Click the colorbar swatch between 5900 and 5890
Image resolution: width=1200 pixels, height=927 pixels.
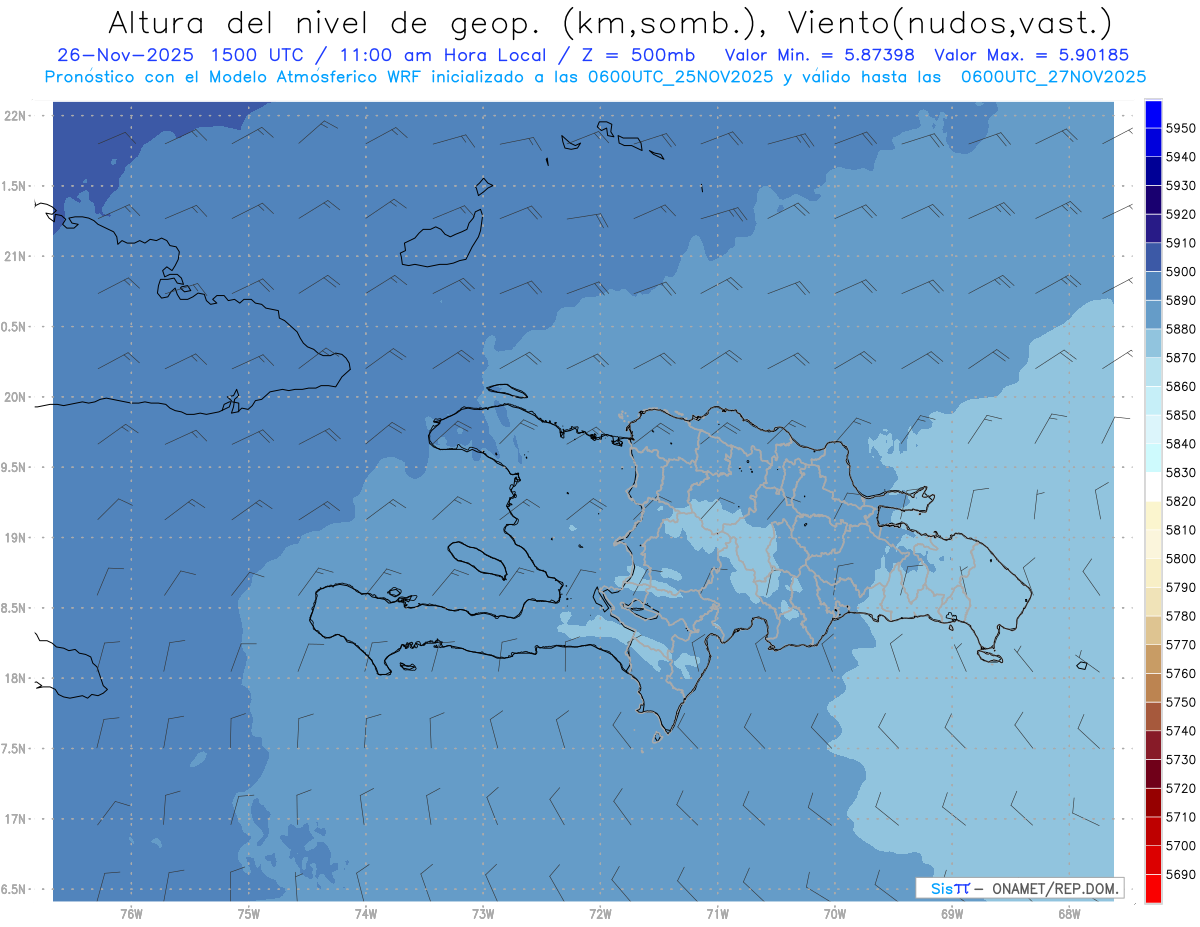click(1153, 286)
